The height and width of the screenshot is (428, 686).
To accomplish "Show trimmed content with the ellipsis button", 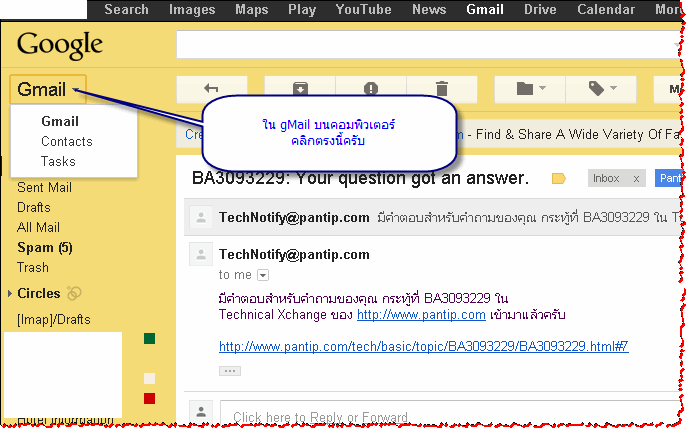I will (x=230, y=371).
